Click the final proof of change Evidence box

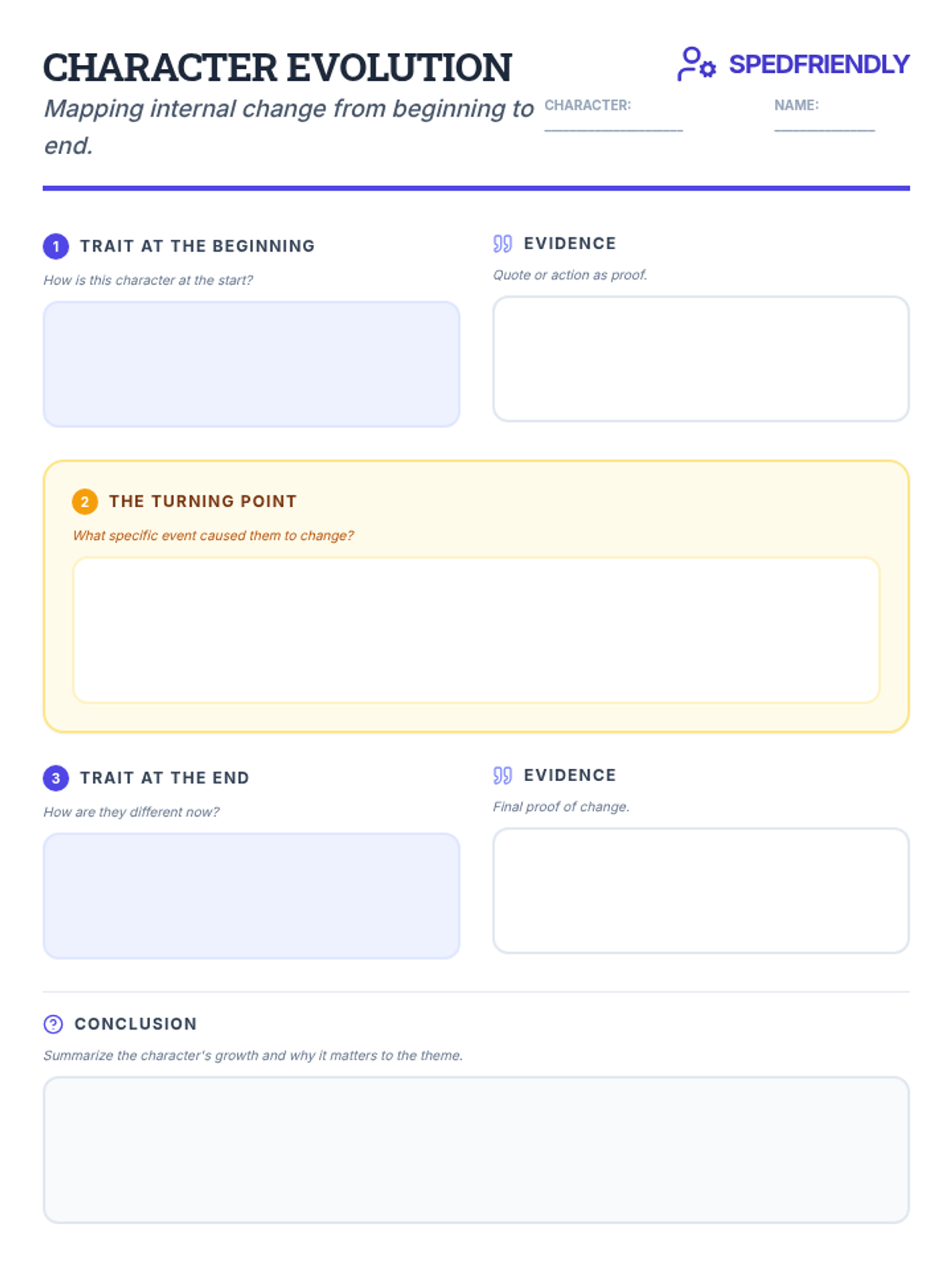(701, 891)
